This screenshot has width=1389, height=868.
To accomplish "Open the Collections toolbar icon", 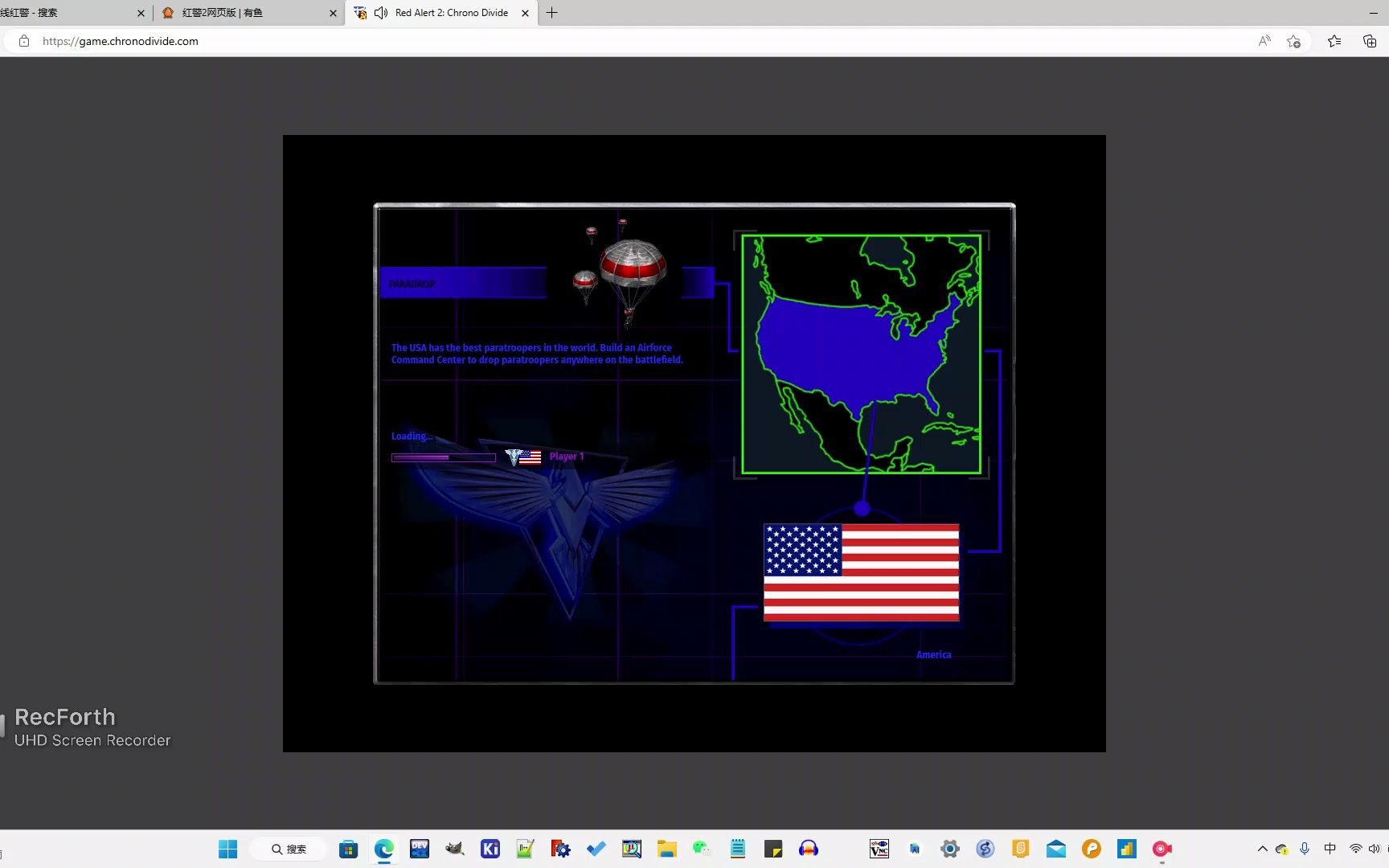I will 1370,41.
